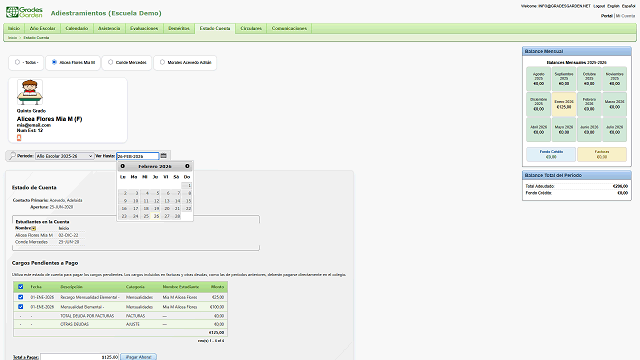Screen dimensions: 640x360
Task: Click the Inicio breadcrumb link
Action: (x=13, y=38)
